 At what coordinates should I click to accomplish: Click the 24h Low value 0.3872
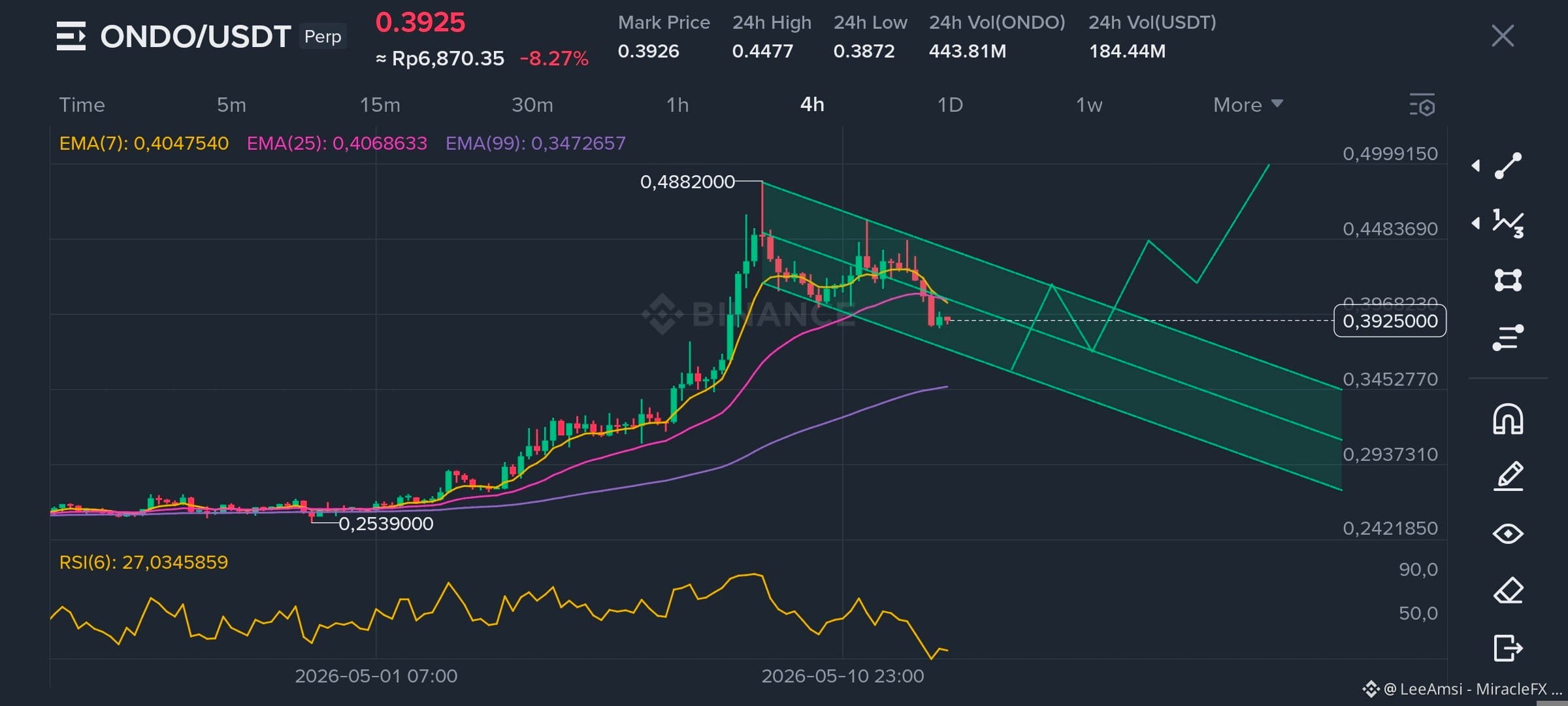(864, 51)
